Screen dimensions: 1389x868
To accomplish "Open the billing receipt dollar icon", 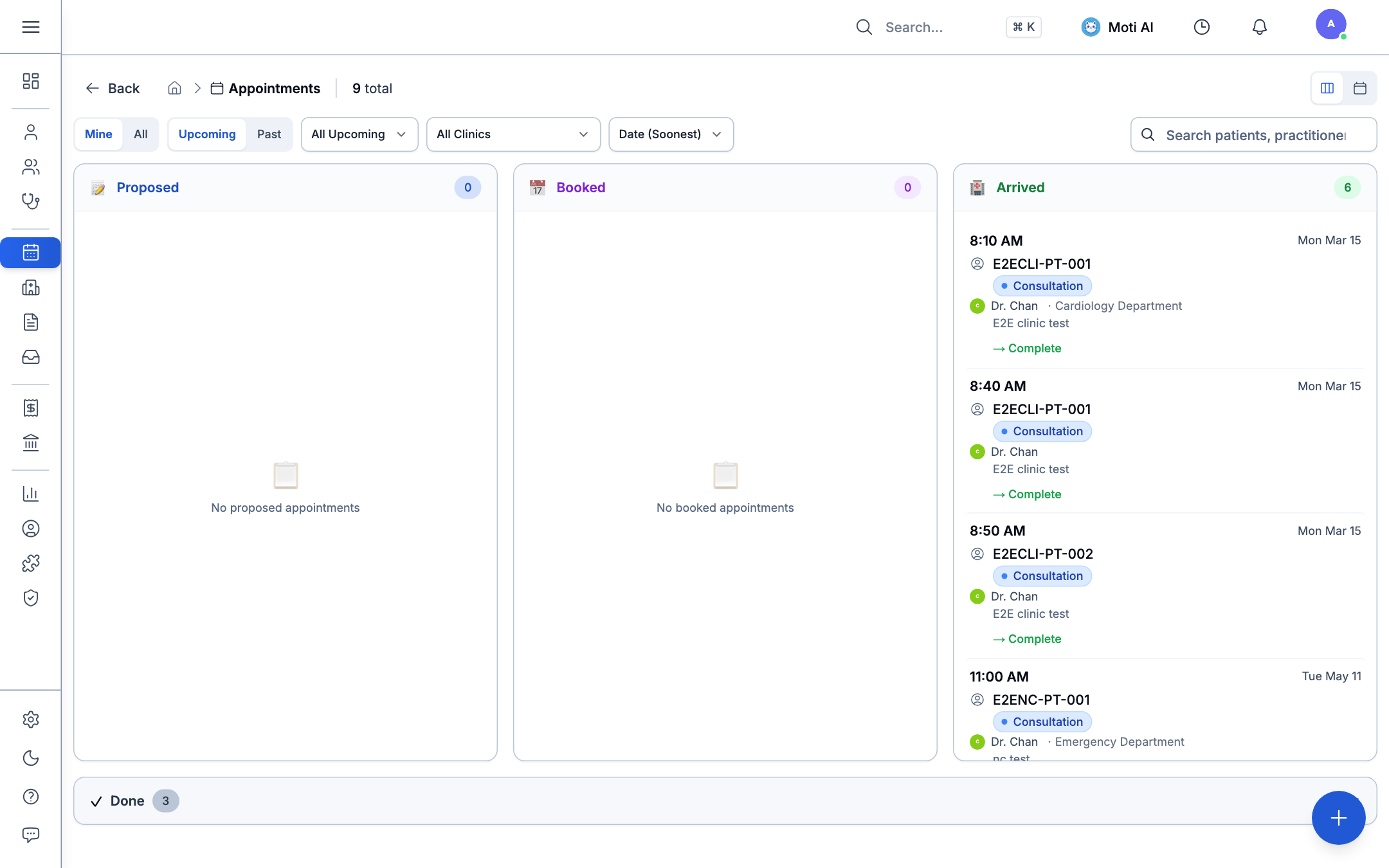I will point(30,408).
